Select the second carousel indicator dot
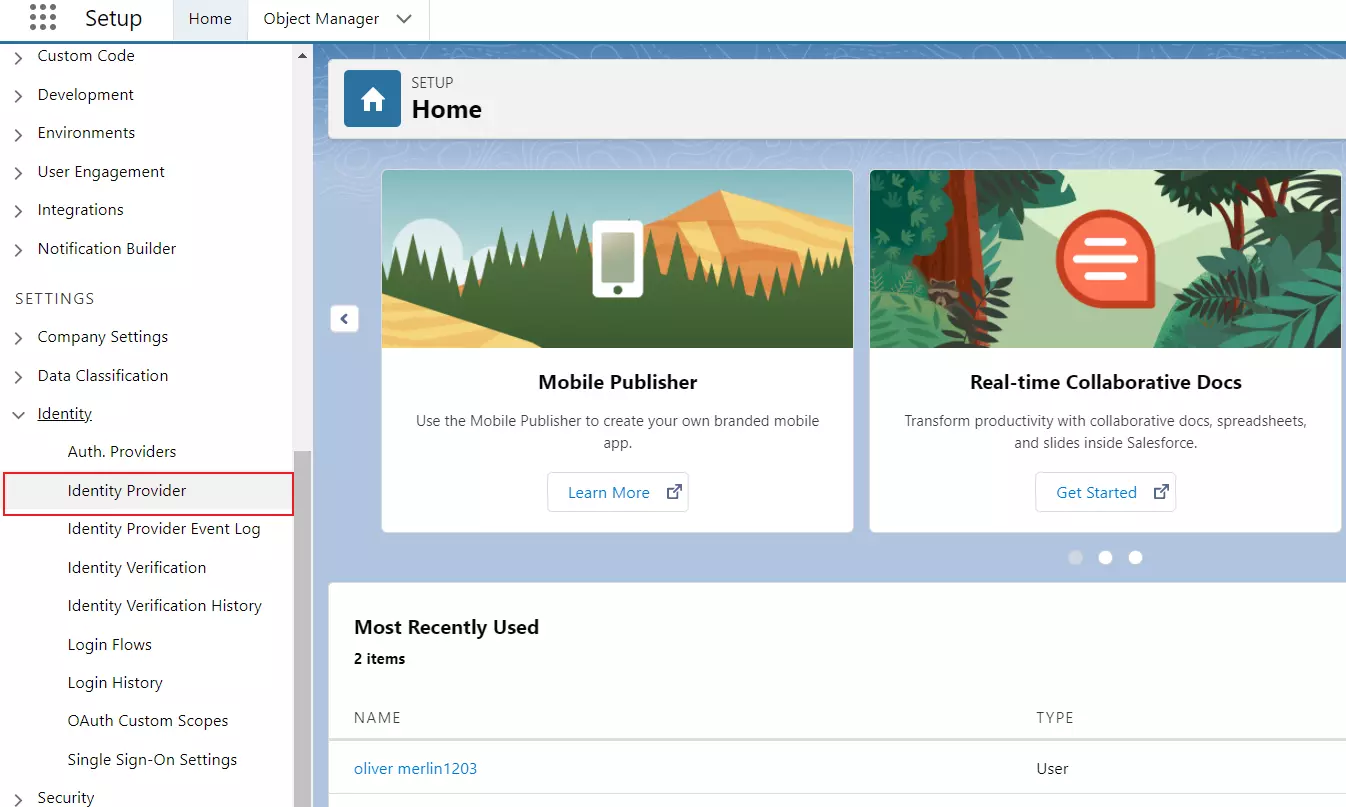Viewport: 1346px width, 807px height. tap(1105, 557)
